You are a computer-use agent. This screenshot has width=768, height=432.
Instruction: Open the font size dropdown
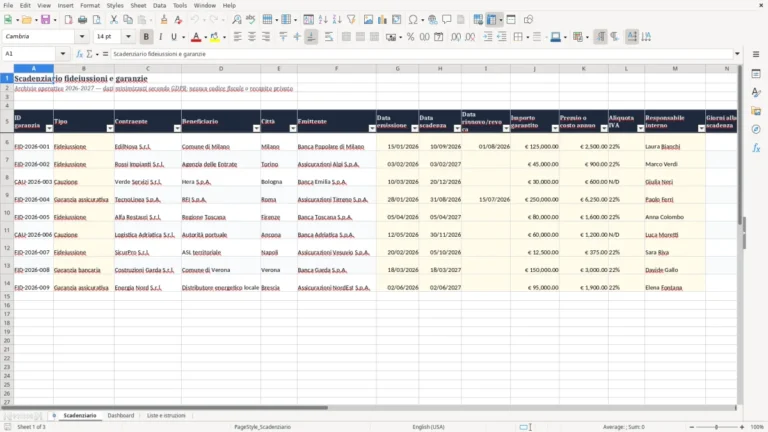128,37
